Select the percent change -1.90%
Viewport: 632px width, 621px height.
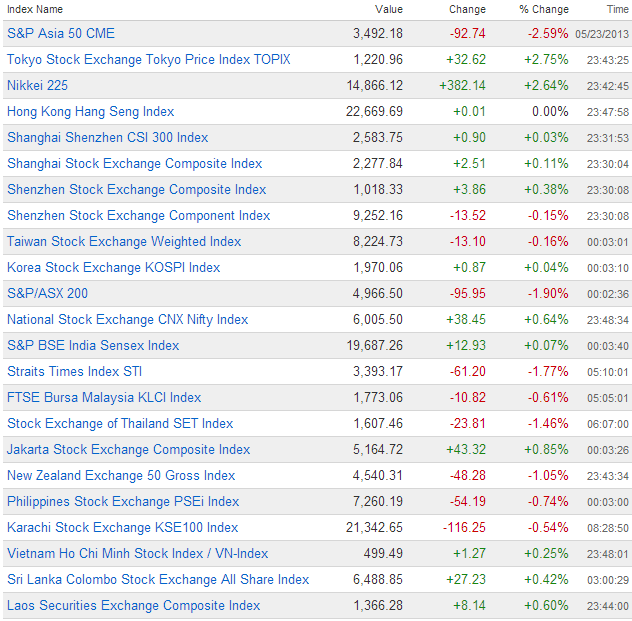pos(549,293)
